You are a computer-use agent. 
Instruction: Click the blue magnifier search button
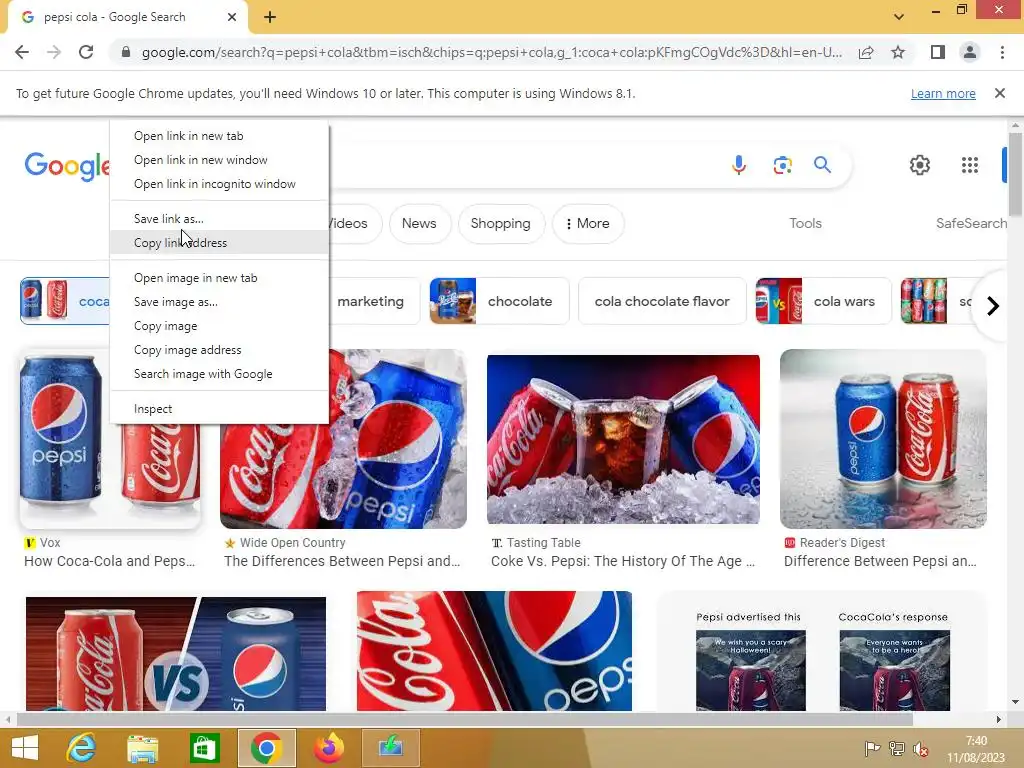(x=822, y=165)
